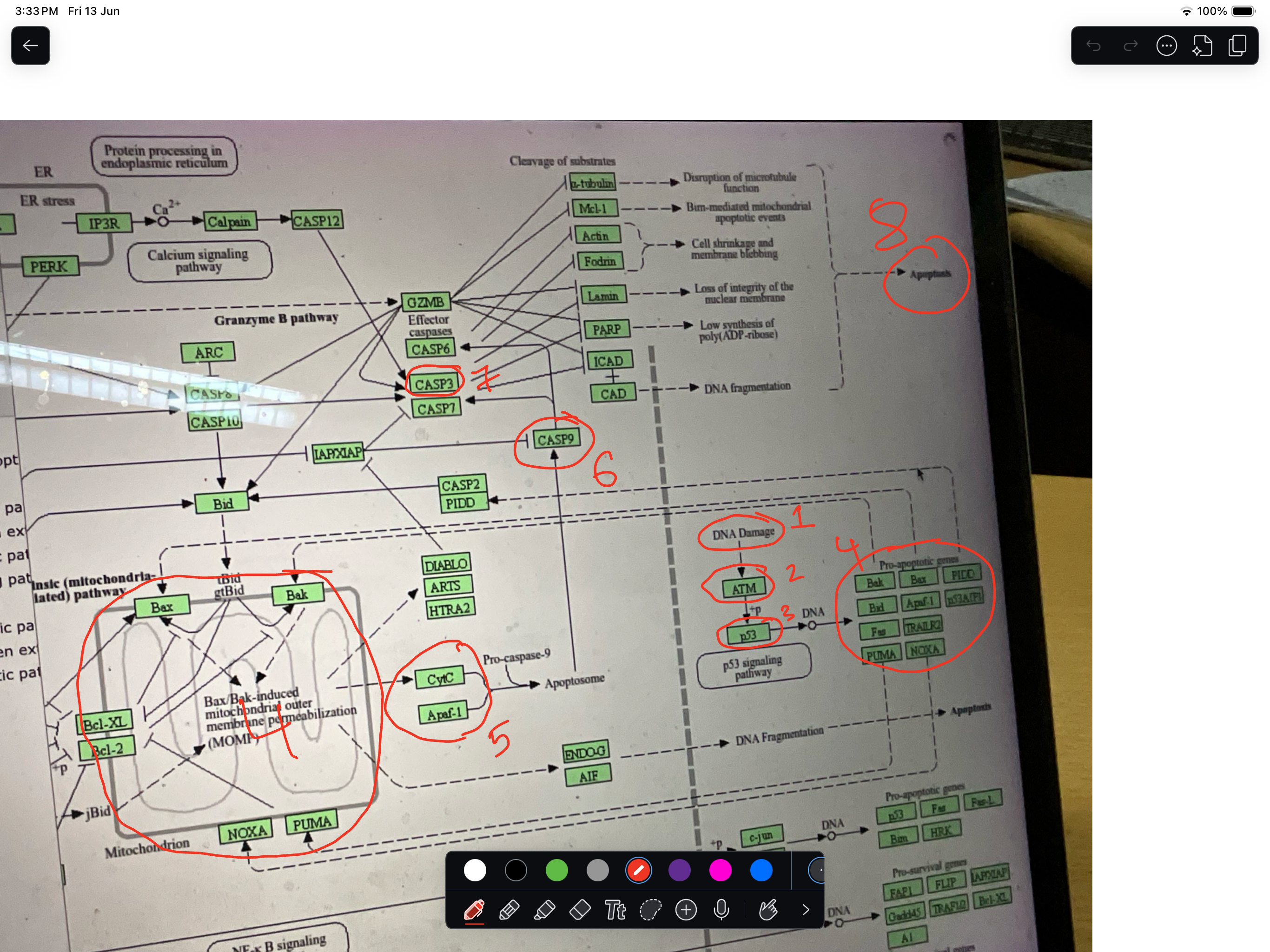The height and width of the screenshot is (952, 1270).
Task: Tap the GZMB box in the diagram
Action: [x=425, y=301]
